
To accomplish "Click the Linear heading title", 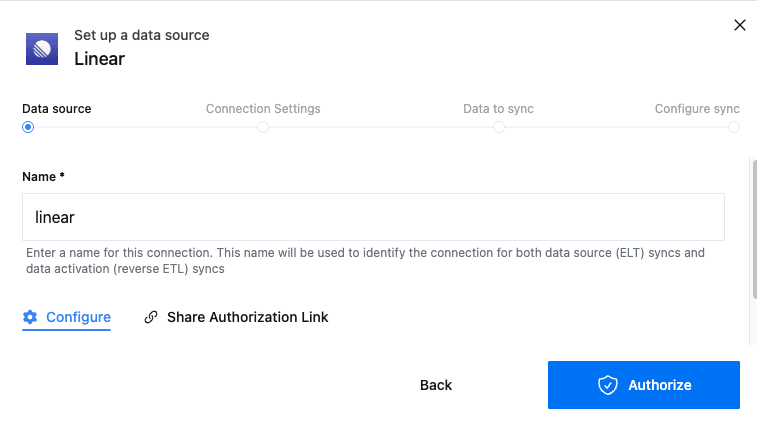I will (99, 59).
